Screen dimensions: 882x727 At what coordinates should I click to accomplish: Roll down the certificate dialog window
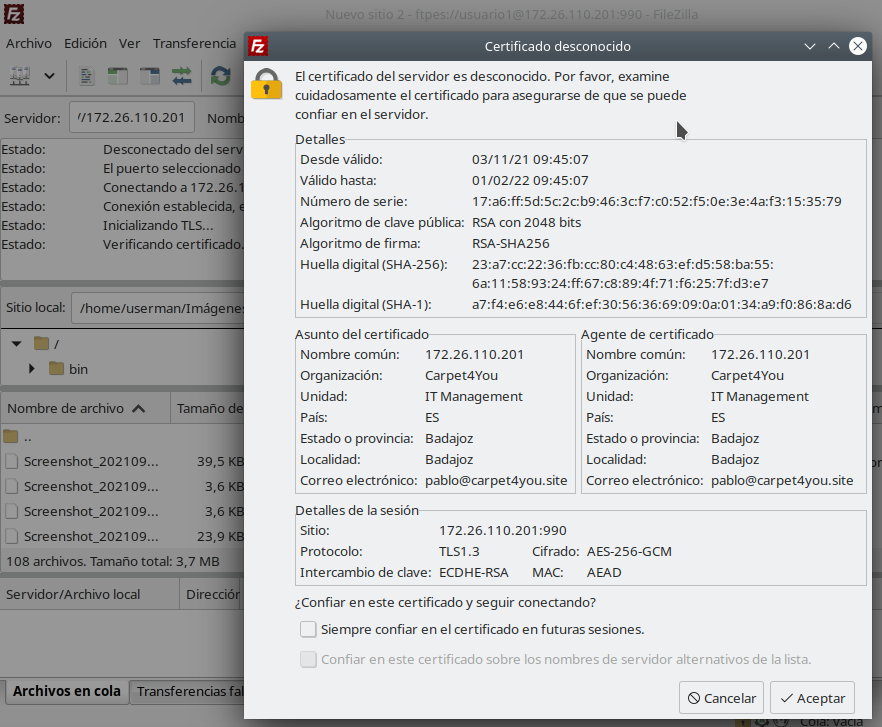809,46
